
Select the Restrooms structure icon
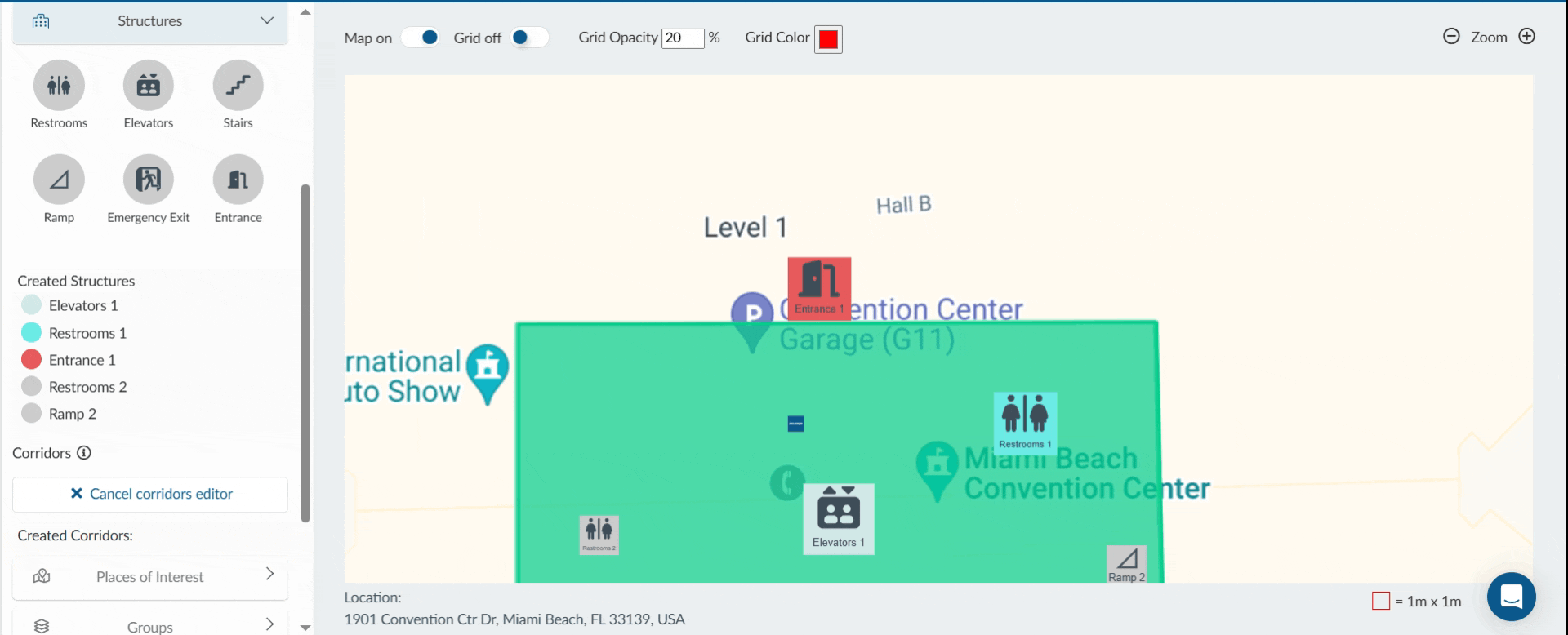pyautogui.click(x=59, y=85)
